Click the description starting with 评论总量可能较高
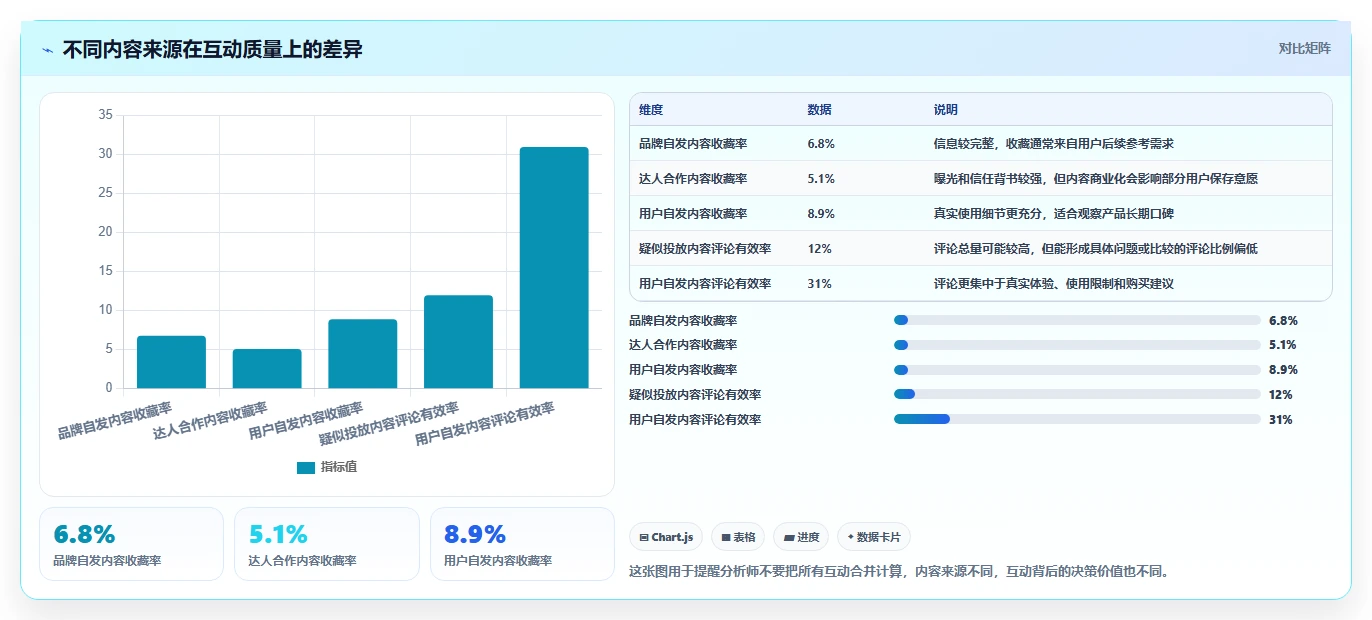The image size is (1372, 620). pyautogui.click(x=1096, y=249)
